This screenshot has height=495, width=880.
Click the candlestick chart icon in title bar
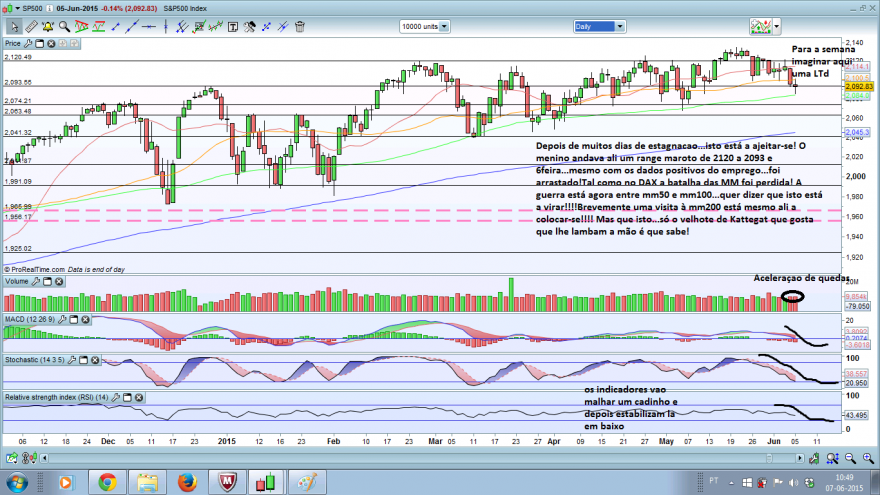pos(7,8)
